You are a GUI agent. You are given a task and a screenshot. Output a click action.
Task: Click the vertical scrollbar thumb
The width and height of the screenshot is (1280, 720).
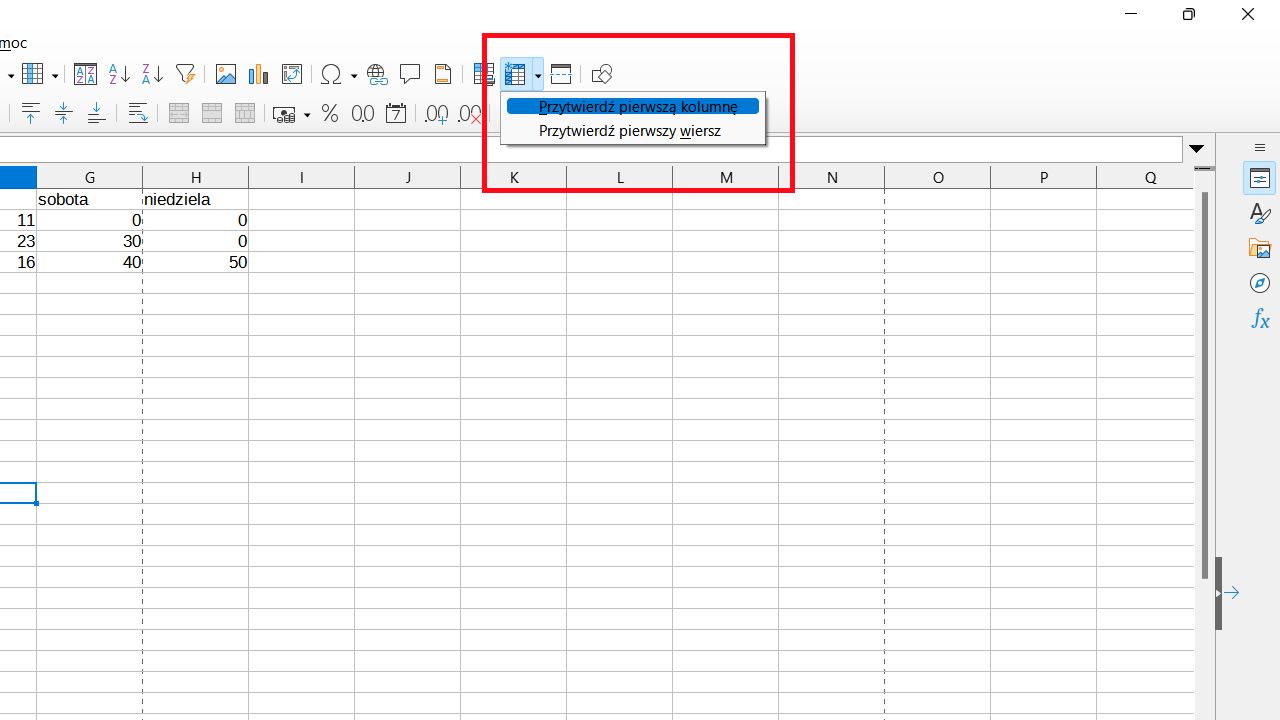coord(1205,385)
